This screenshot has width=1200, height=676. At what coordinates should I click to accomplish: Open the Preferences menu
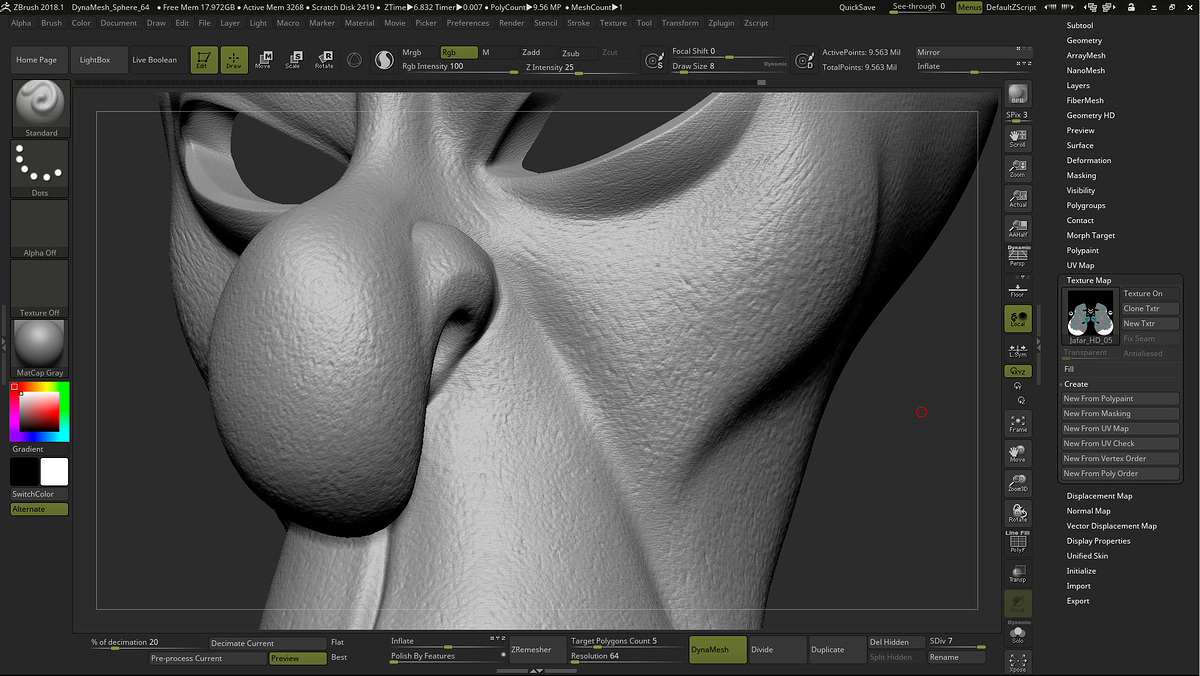click(468, 23)
